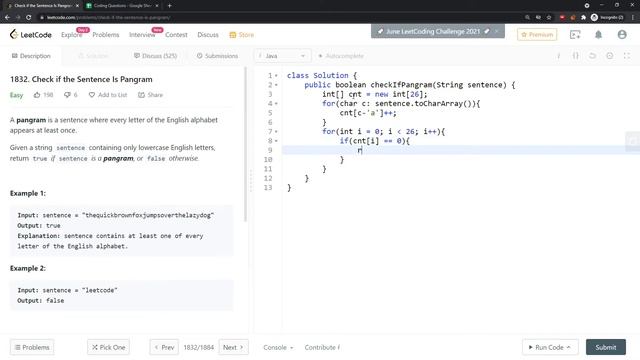Go to the Next problem

coord(233,347)
